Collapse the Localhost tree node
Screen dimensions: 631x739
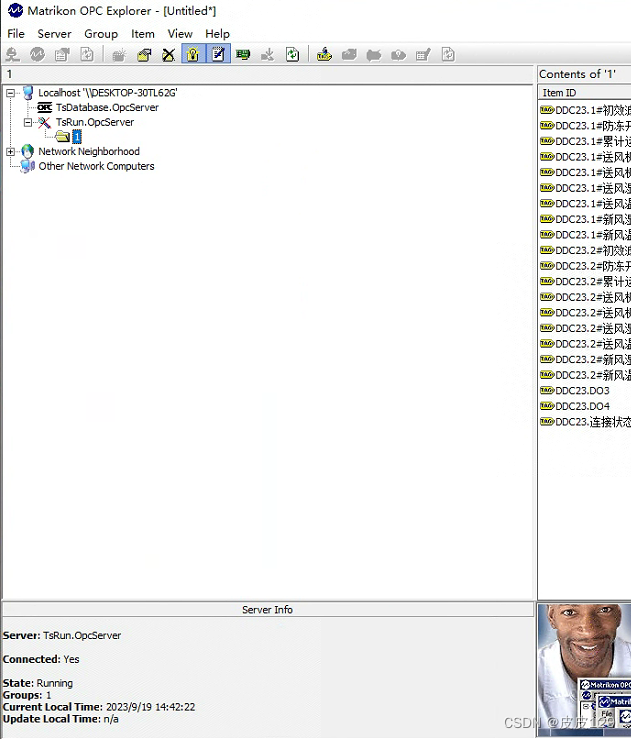click(x=10, y=93)
